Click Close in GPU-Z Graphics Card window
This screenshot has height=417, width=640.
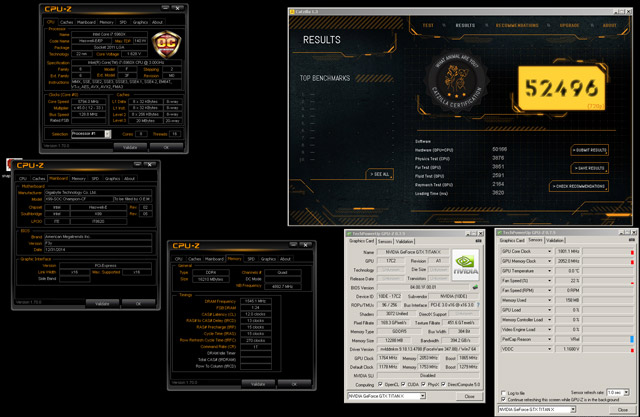pos(469,396)
